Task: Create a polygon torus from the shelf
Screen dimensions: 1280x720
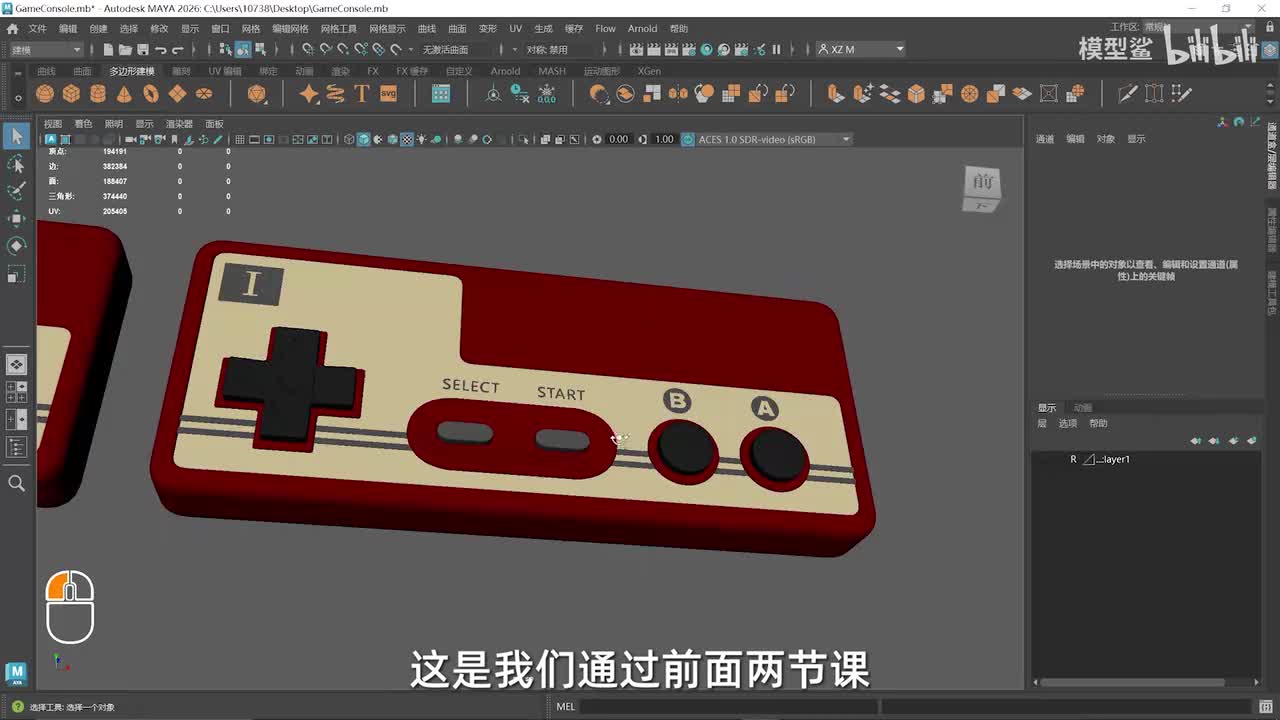Action: click(151, 94)
